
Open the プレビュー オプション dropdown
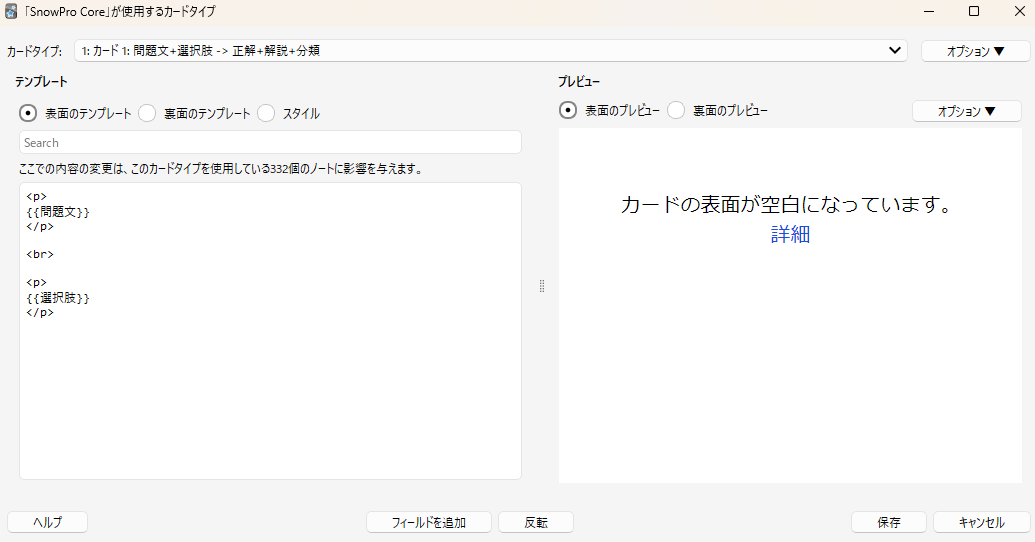click(966, 111)
